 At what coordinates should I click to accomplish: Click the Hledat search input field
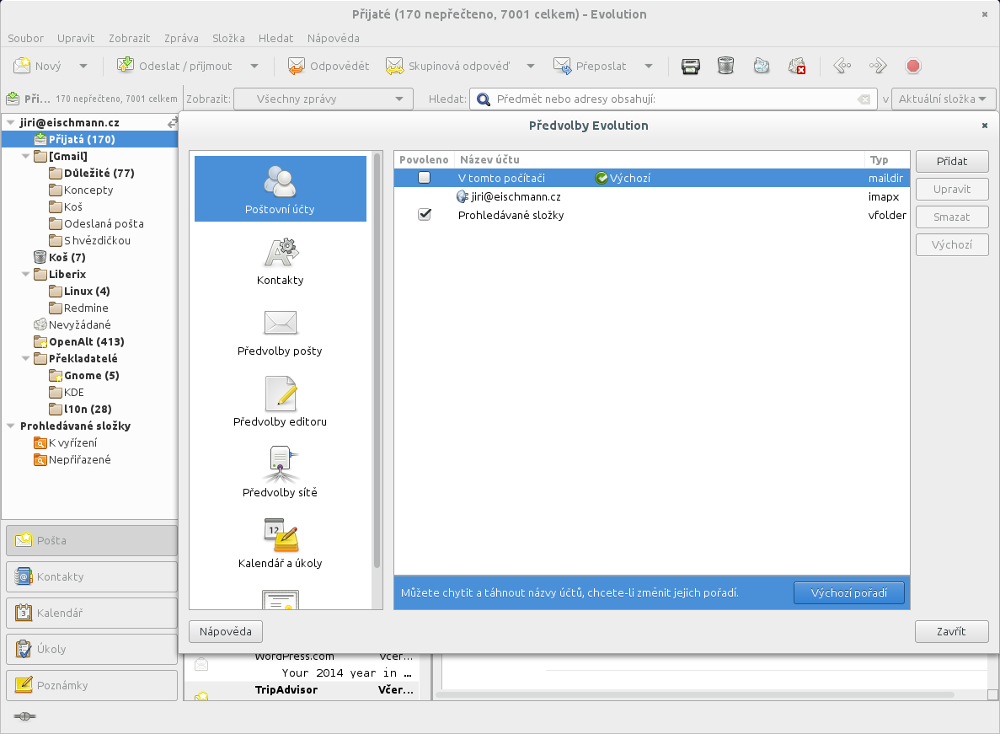coord(672,99)
